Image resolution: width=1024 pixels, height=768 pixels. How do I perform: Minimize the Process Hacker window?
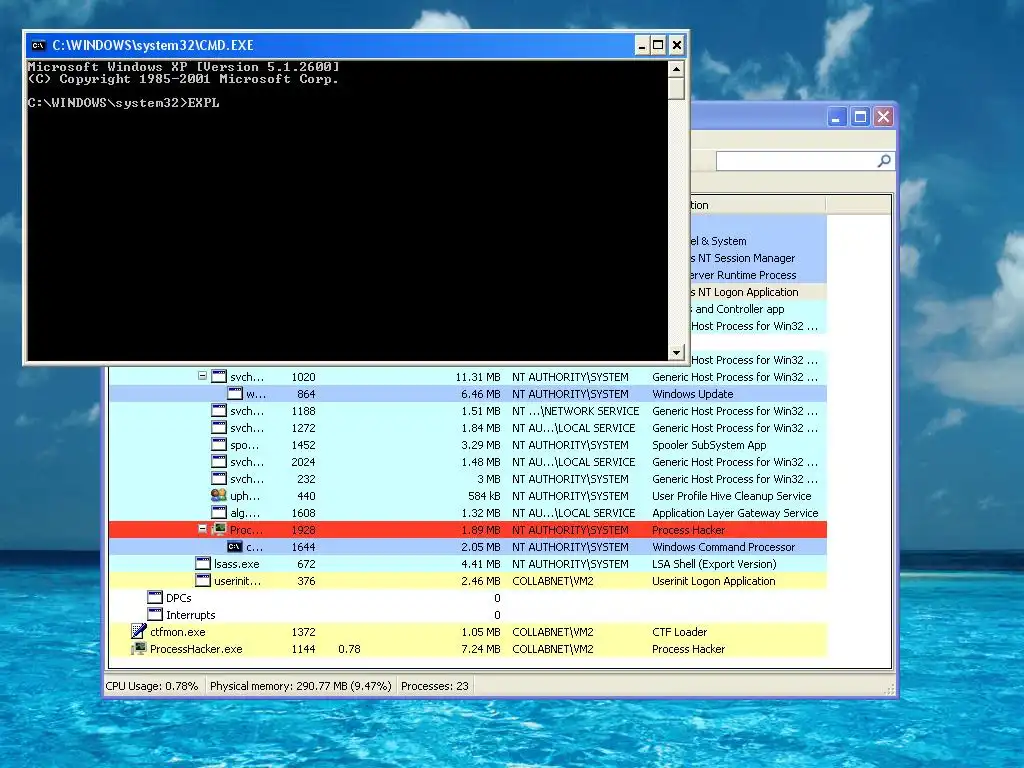click(837, 117)
